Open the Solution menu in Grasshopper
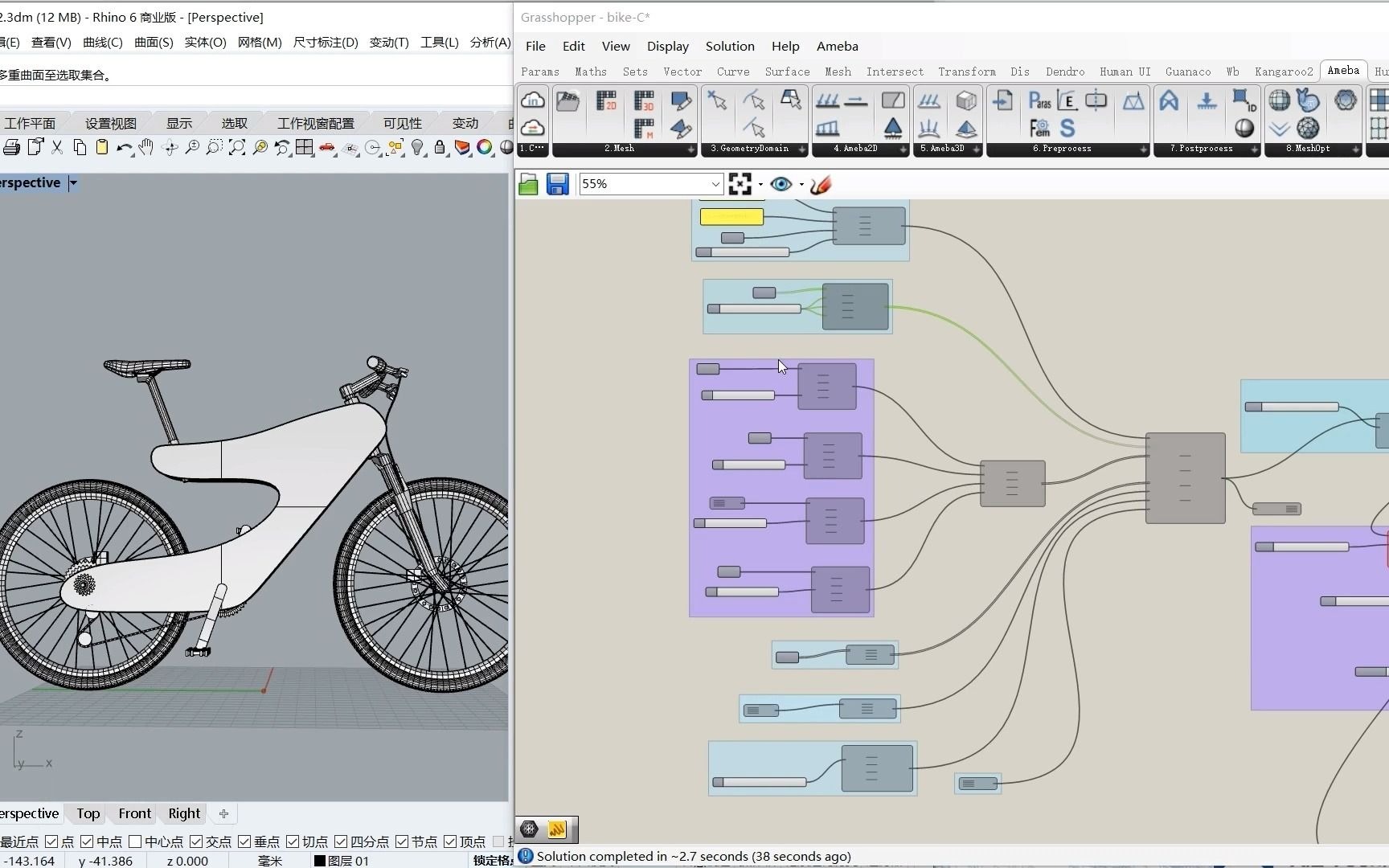 (x=729, y=46)
